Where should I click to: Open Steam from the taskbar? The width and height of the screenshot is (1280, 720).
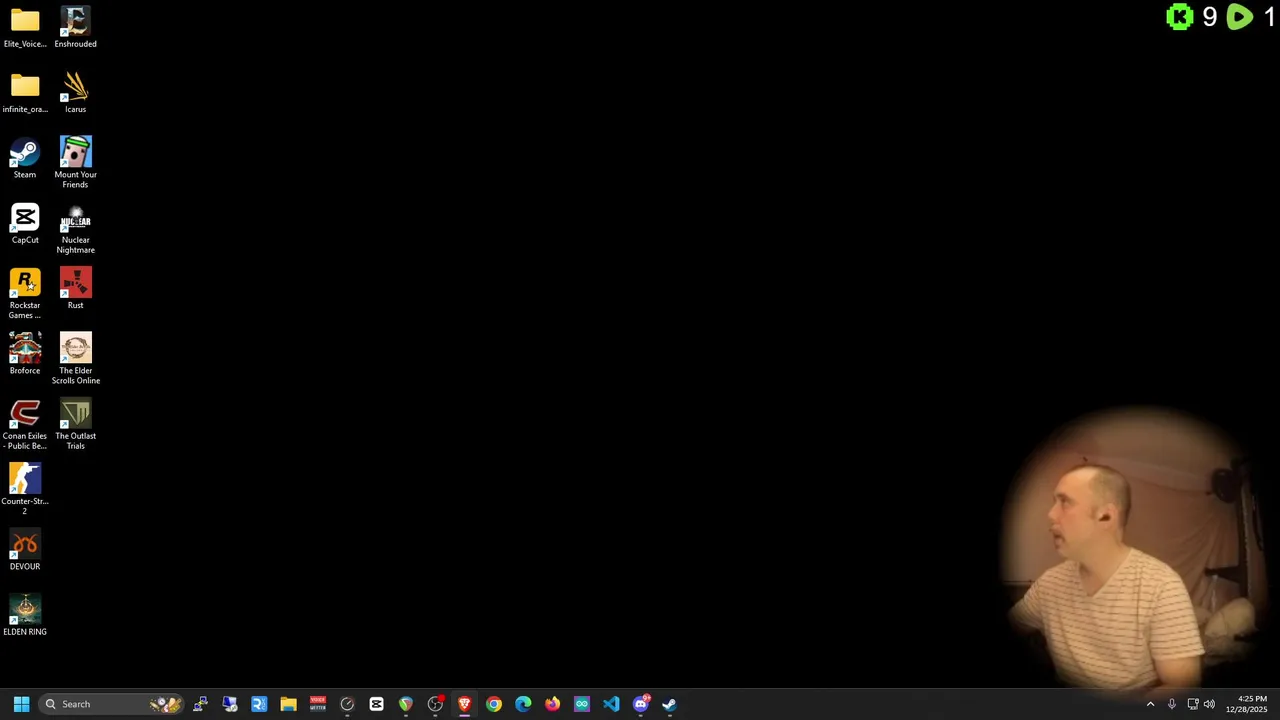(x=670, y=704)
